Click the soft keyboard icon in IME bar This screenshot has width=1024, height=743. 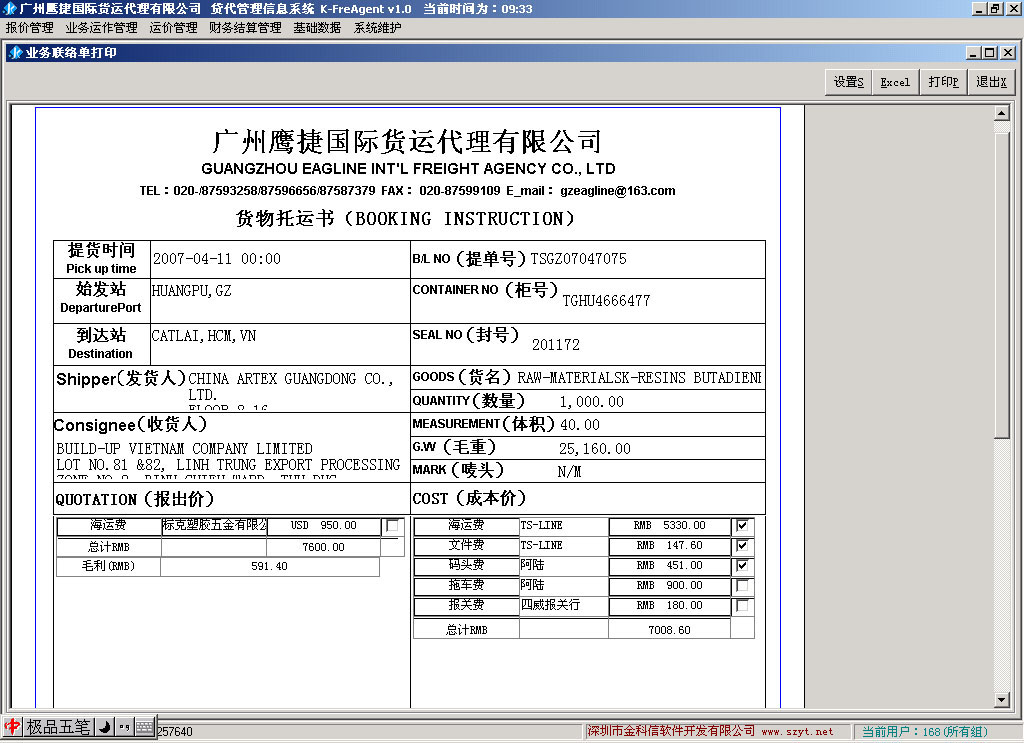point(144,726)
